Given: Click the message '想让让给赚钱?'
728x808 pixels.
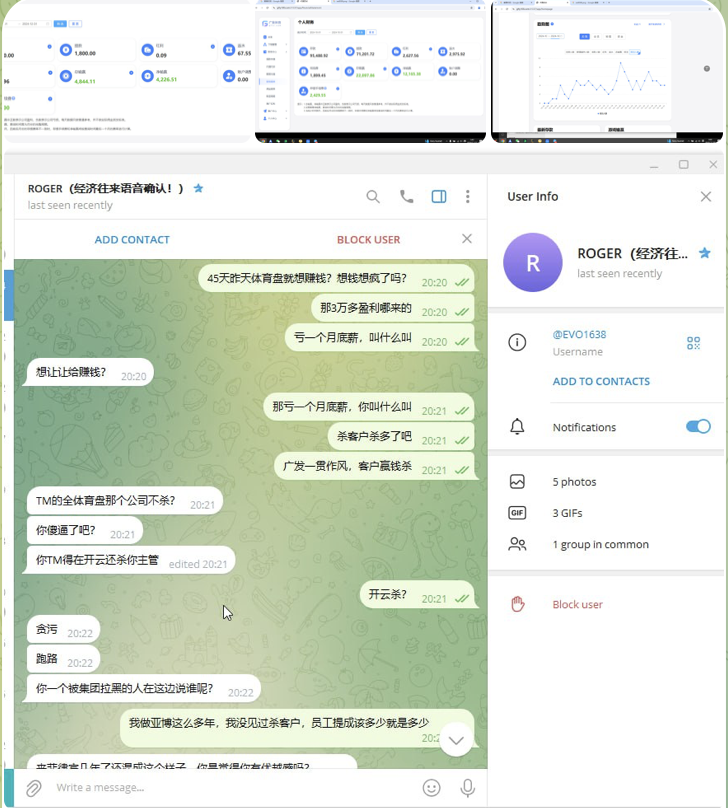Looking at the screenshot, I should (90, 372).
